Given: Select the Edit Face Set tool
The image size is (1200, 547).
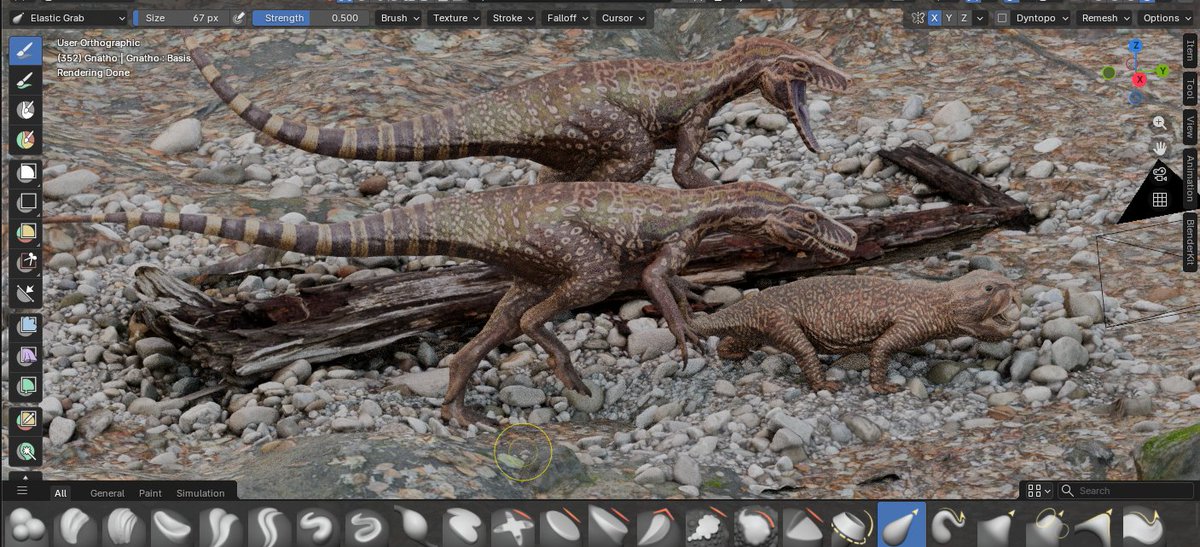Looking at the screenshot, I should click(x=26, y=420).
